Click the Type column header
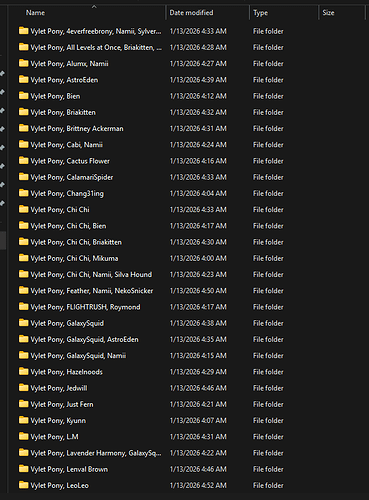The image size is (369, 500). pyautogui.click(x=260, y=13)
